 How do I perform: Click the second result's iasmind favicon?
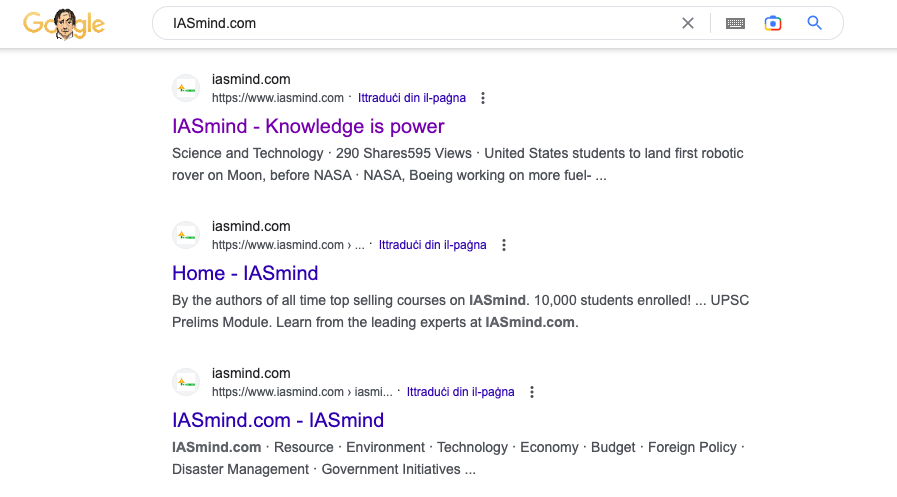click(x=186, y=235)
